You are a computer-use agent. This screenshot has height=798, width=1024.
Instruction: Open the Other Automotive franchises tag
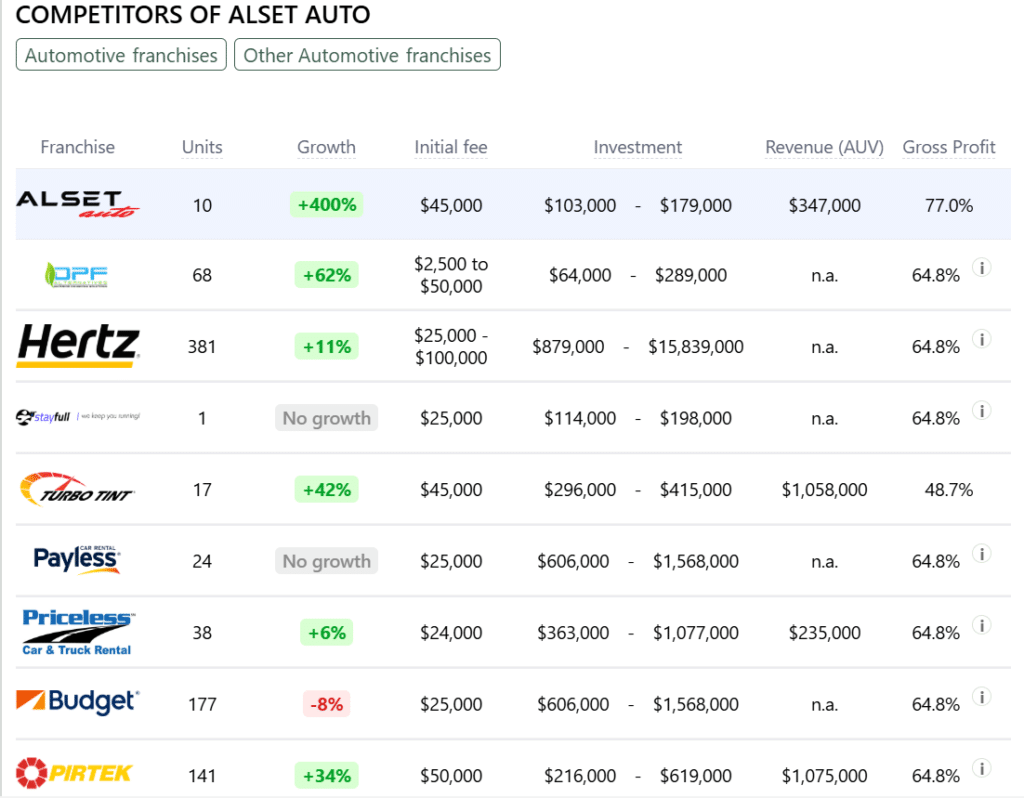click(367, 55)
